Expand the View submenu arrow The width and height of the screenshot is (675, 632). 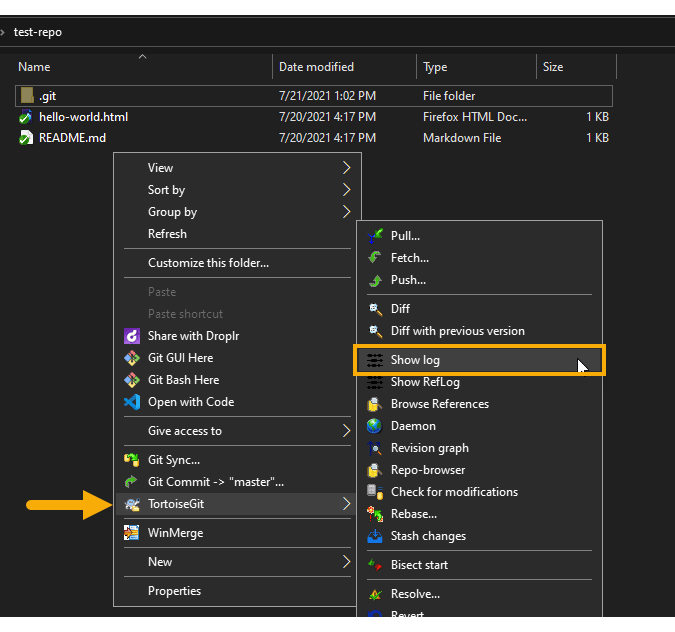(346, 167)
